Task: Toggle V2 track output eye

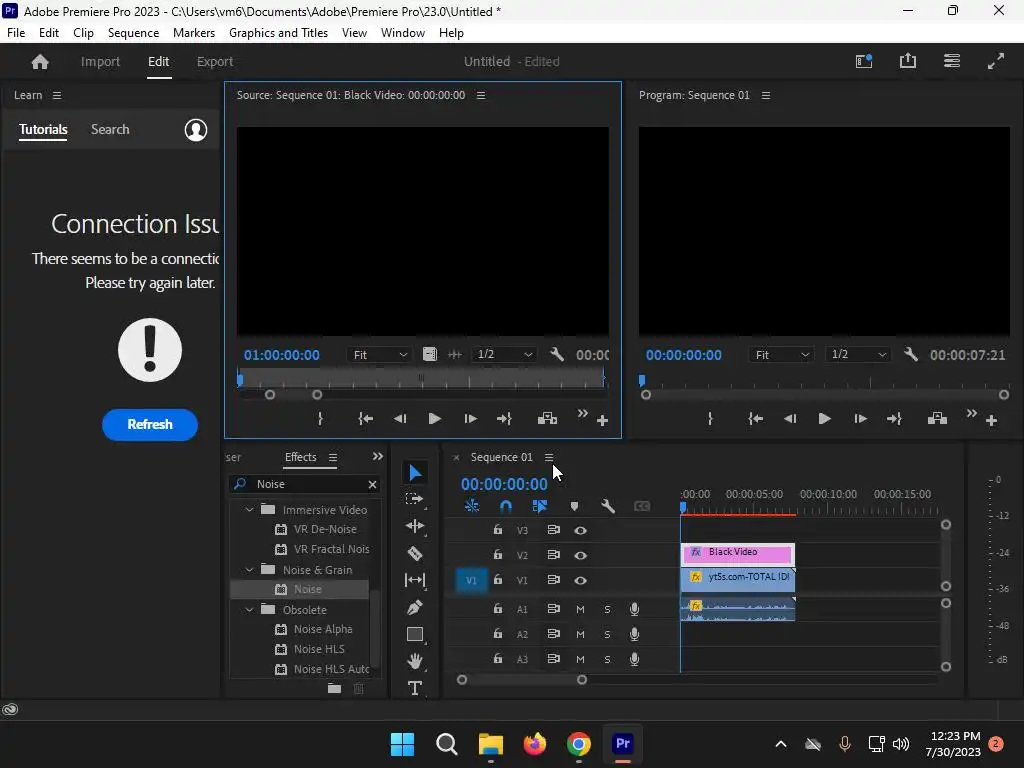Action: pos(580,555)
